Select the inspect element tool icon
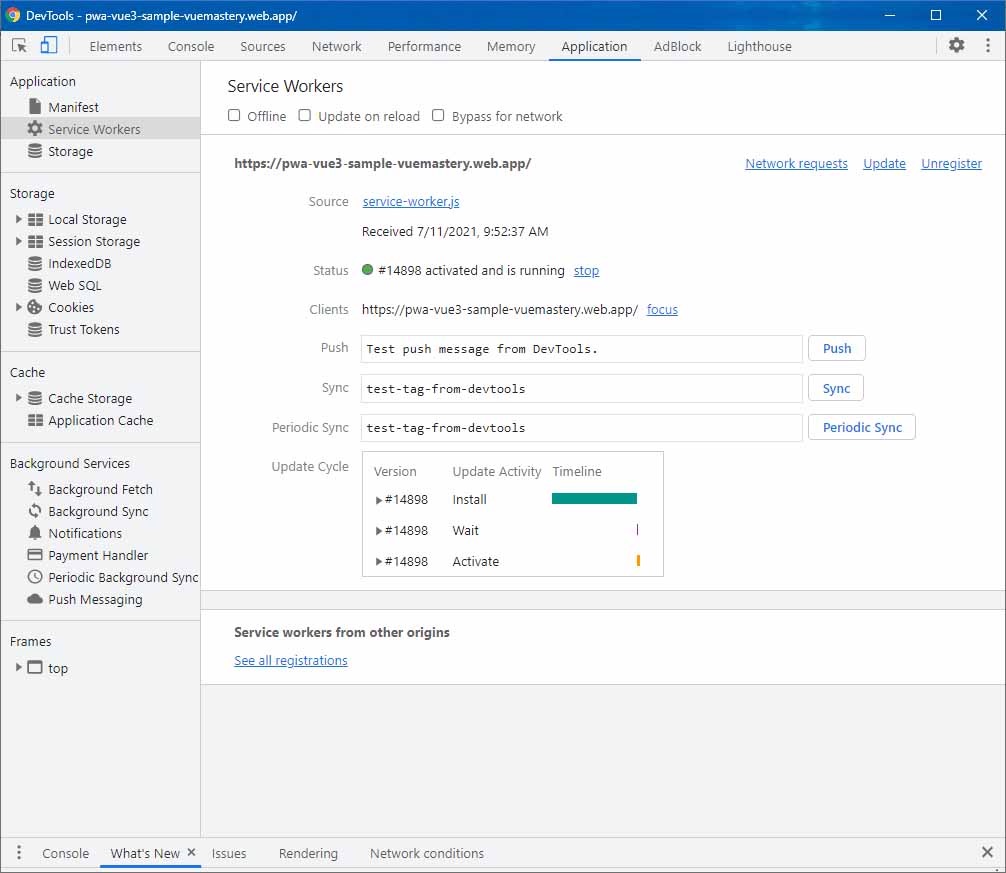This screenshot has height=873, width=1006. (17, 44)
